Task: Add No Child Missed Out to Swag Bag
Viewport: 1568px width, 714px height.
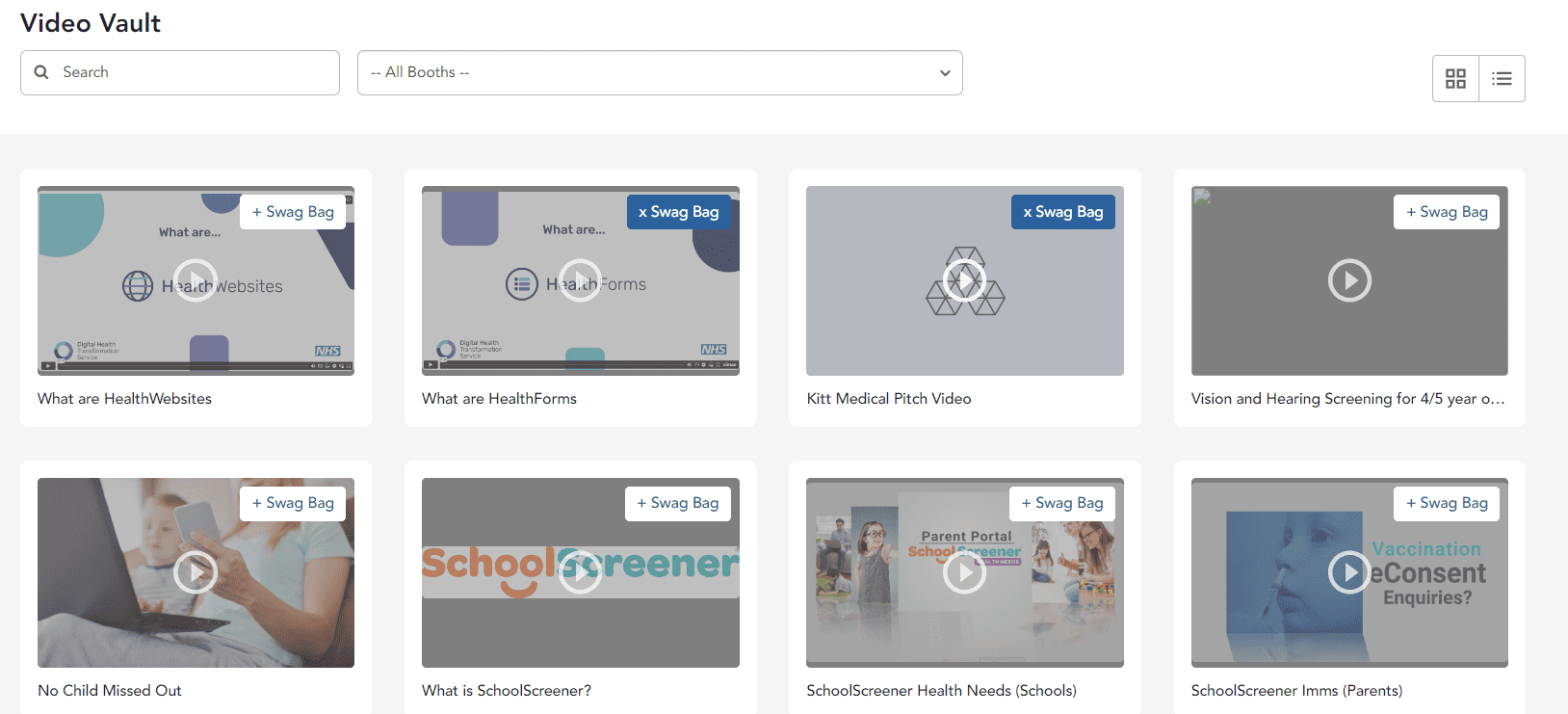Action: (x=293, y=503)
